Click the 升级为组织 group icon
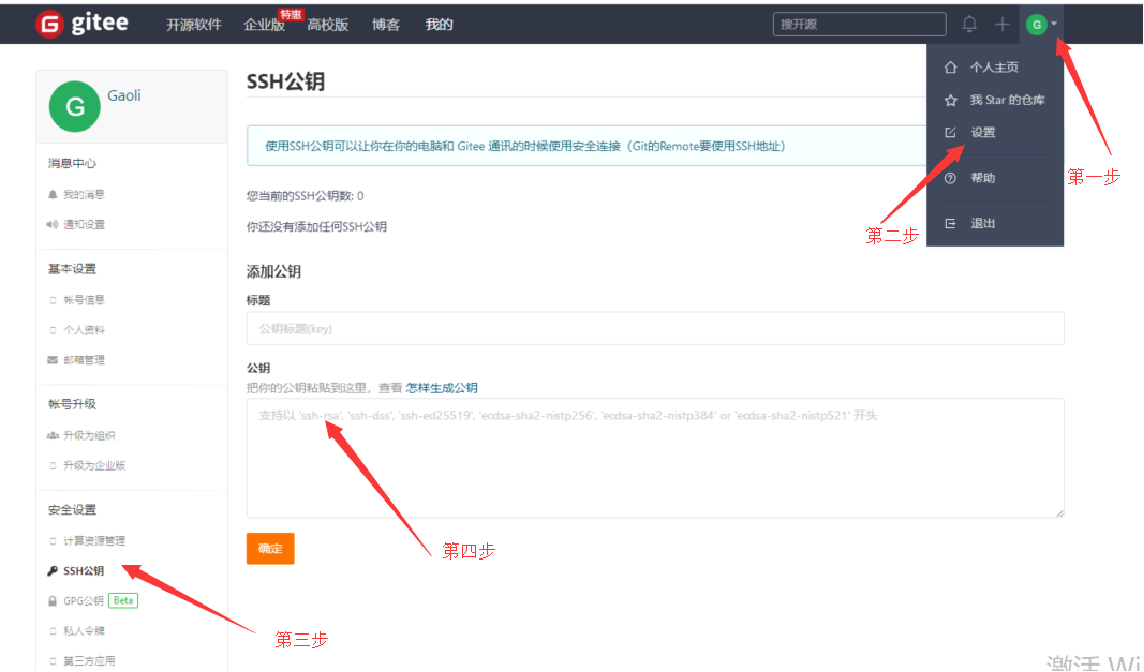 [x=52, y=434]
